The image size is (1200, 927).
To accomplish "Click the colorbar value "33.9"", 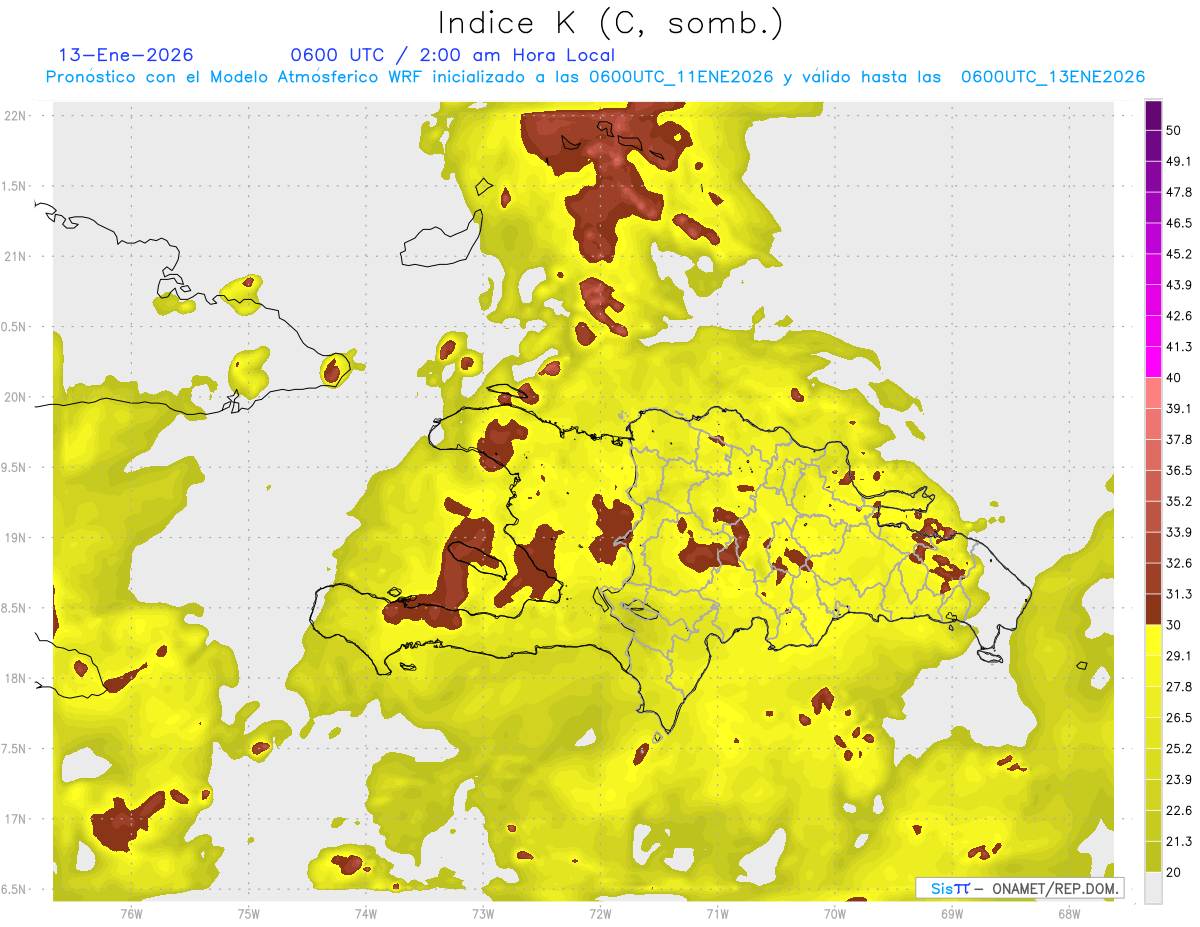I will coord(1179,532).
